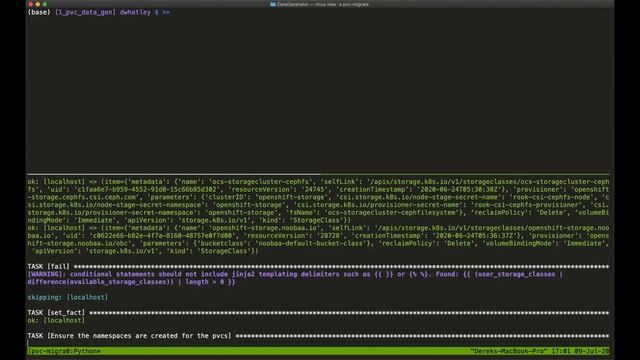Click the date '09-Jul-20' in status bar
Image resolution: width=640 pixels, height=360 pixels.
592,351
